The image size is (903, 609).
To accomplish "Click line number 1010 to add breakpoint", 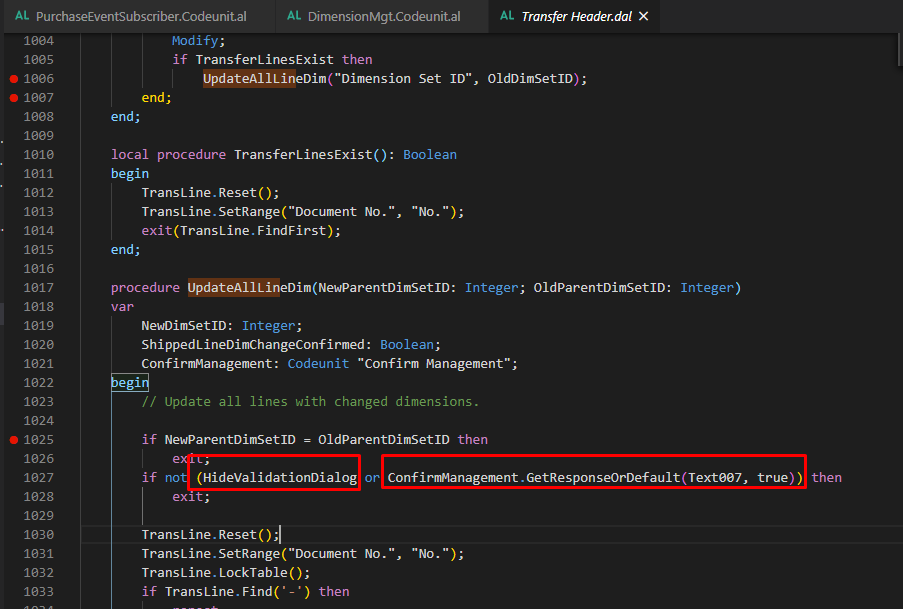I will 38,154.
